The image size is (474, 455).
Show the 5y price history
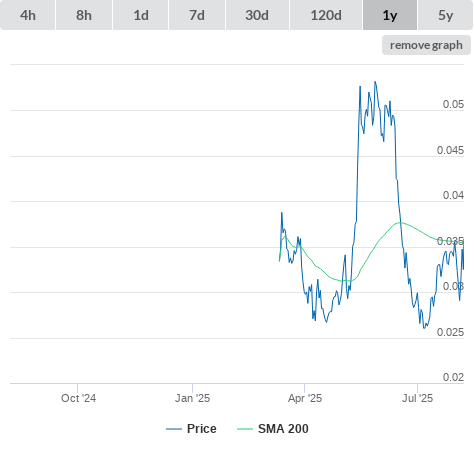pos(445,15)
